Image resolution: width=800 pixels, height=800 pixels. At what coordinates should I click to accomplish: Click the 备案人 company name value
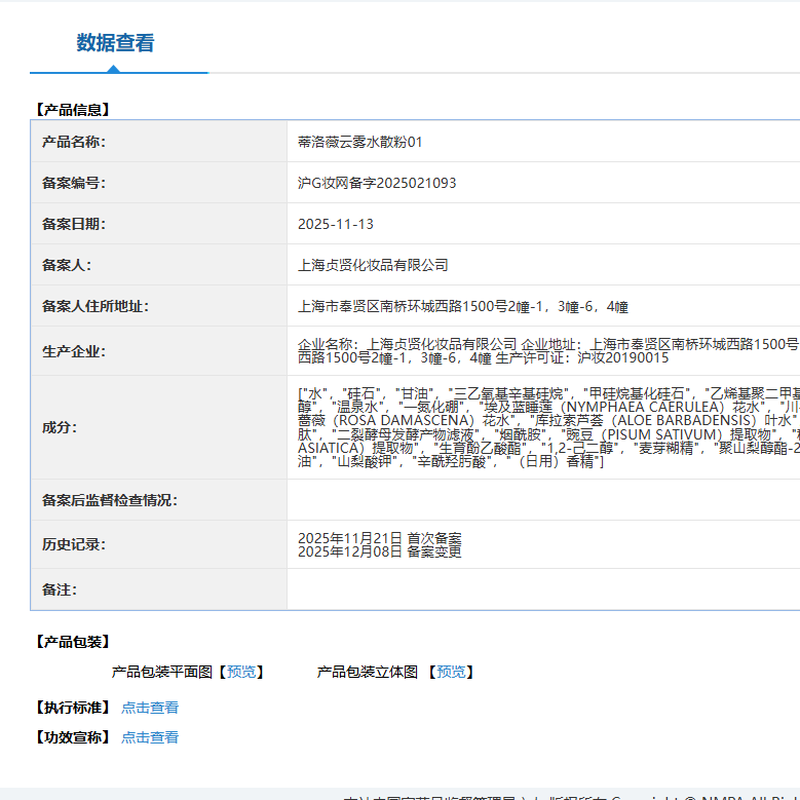click(373, 265)
